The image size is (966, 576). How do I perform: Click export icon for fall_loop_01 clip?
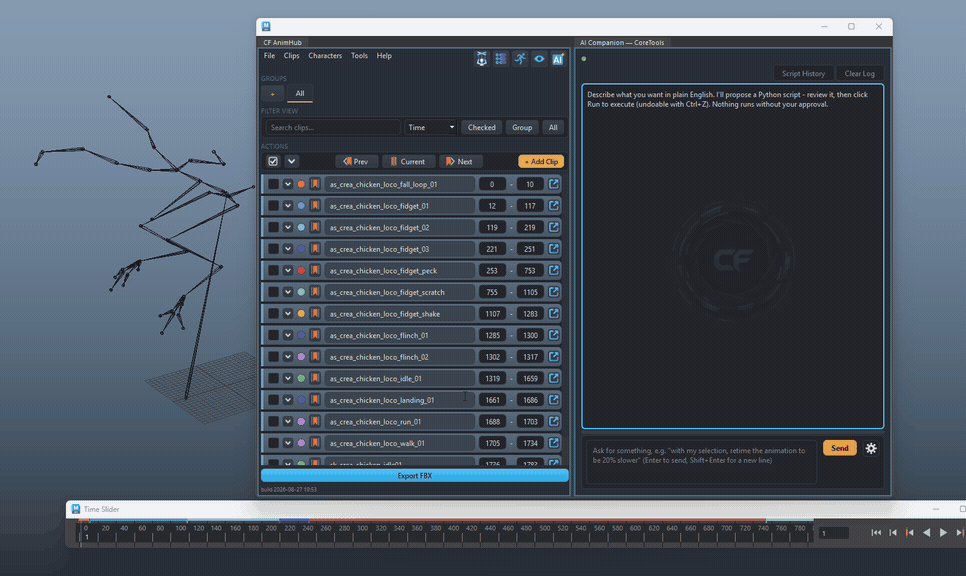(x=554, y=184)
